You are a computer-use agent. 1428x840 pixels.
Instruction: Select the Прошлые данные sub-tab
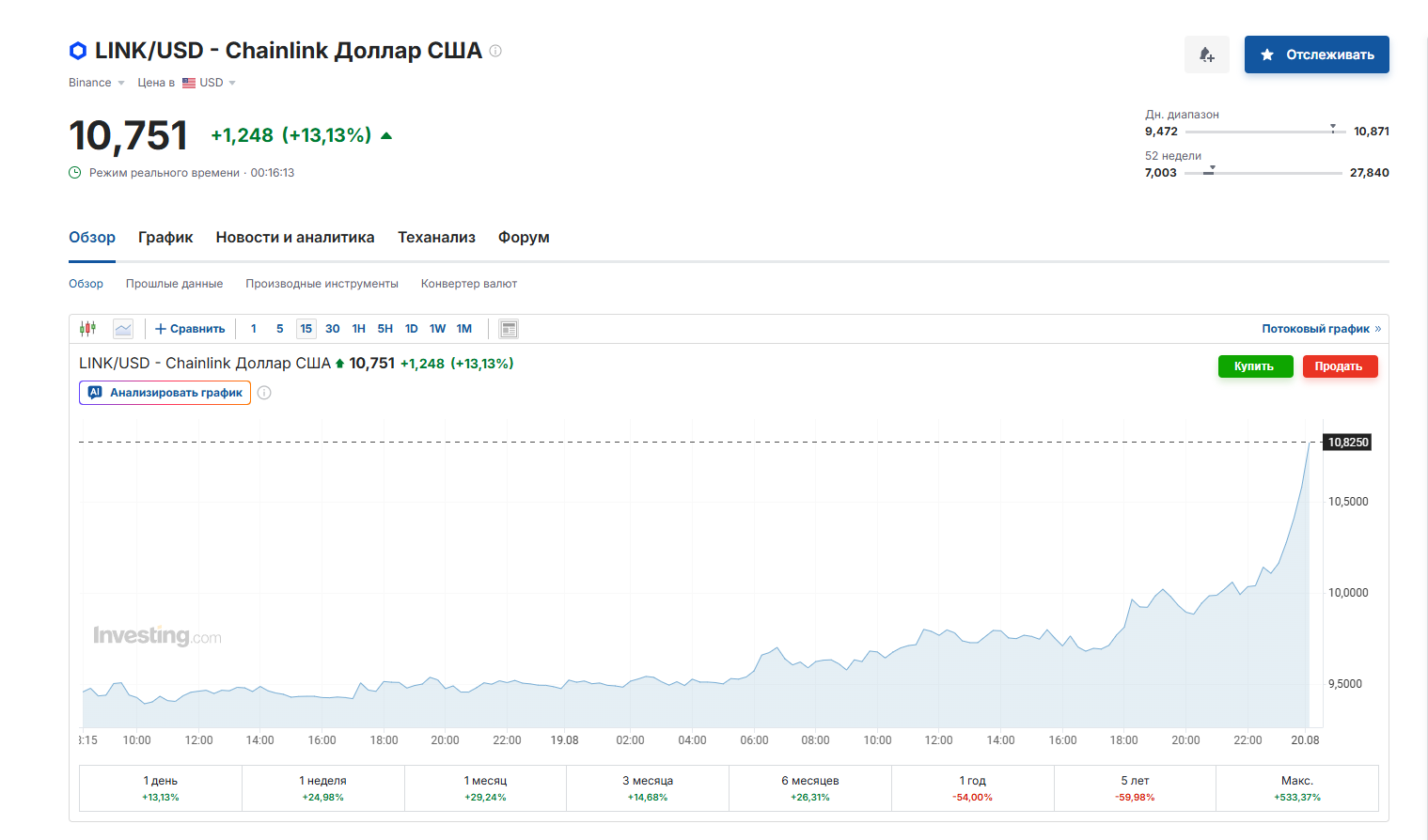175,284
